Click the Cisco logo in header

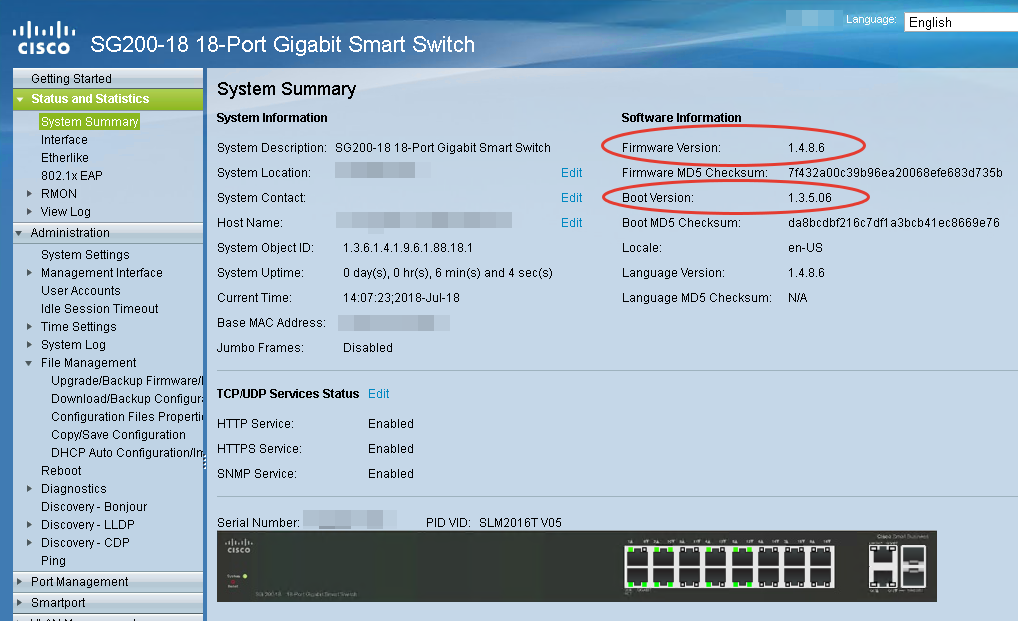tap(43, 38)
